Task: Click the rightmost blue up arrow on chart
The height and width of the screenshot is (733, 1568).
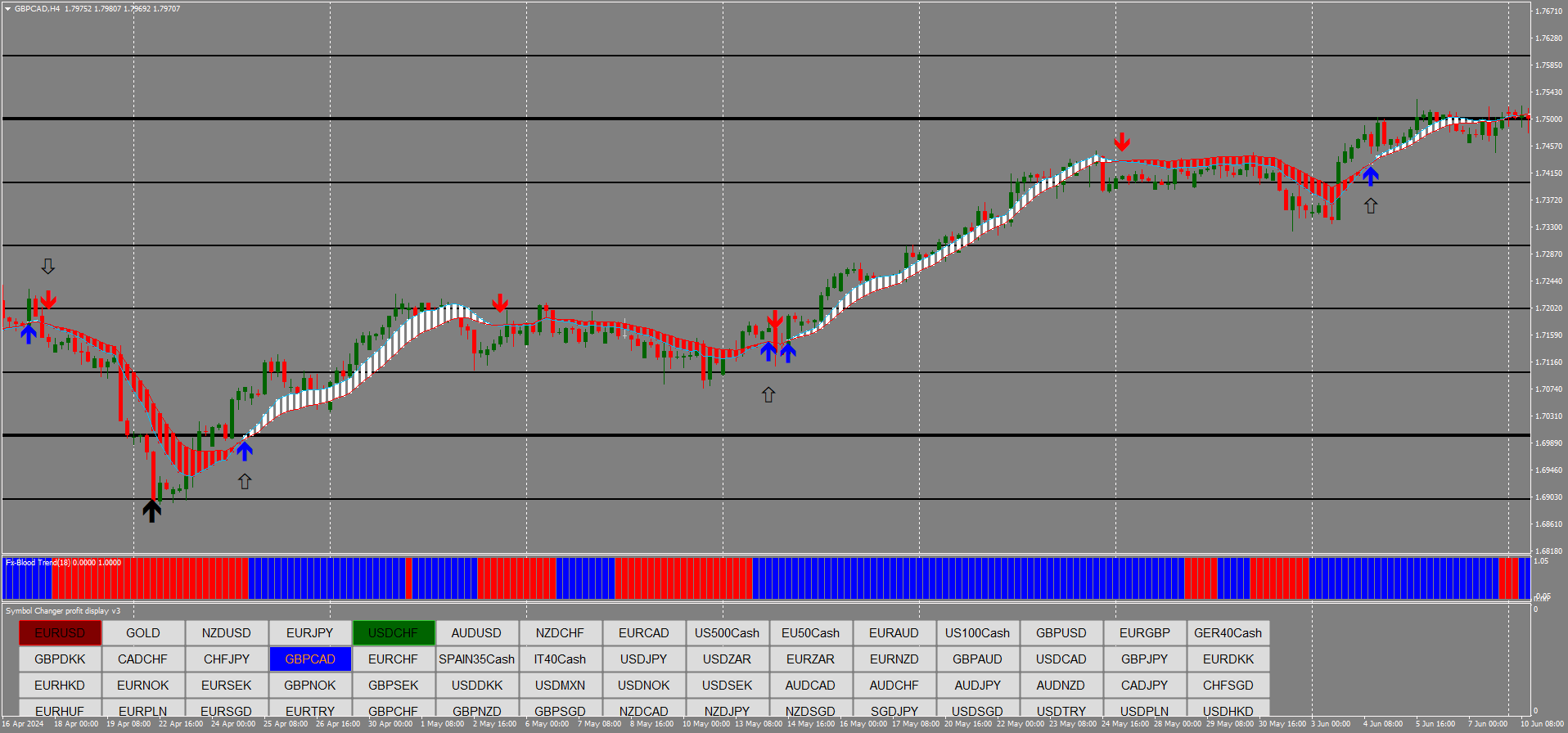Action: tap(1371, 176)
